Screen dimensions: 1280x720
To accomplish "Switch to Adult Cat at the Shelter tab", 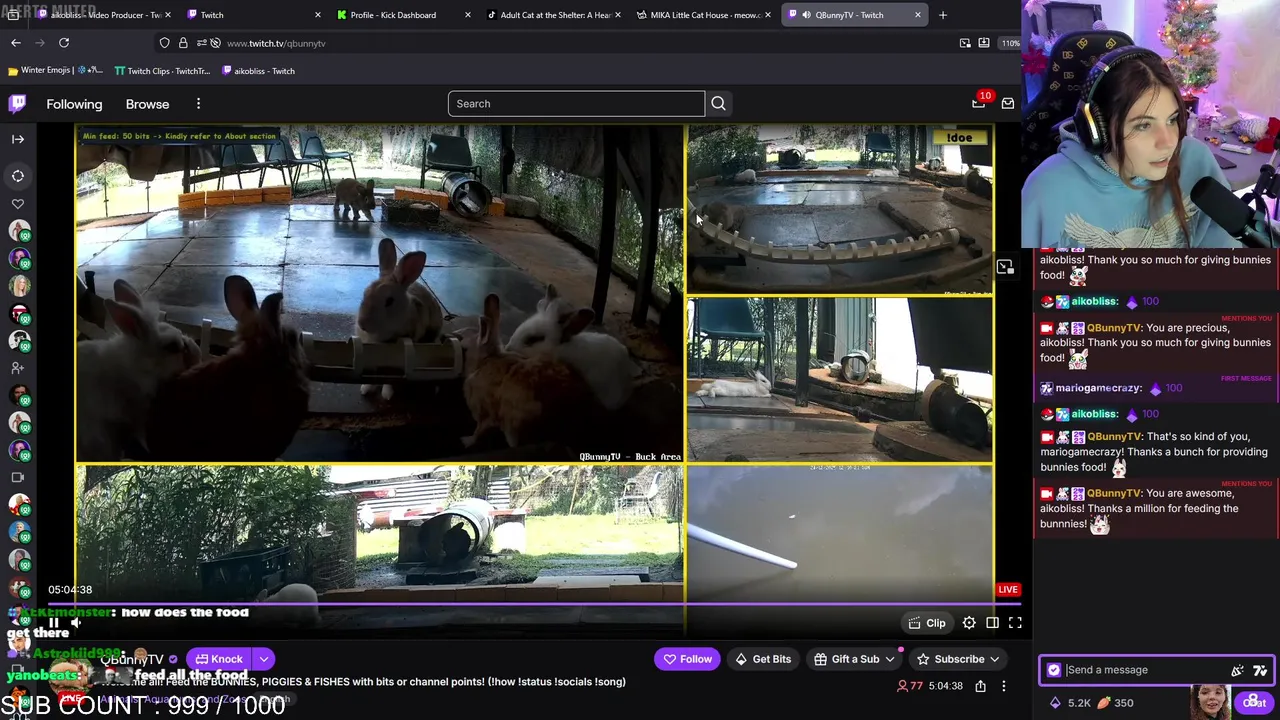I will tap(553, 15).
